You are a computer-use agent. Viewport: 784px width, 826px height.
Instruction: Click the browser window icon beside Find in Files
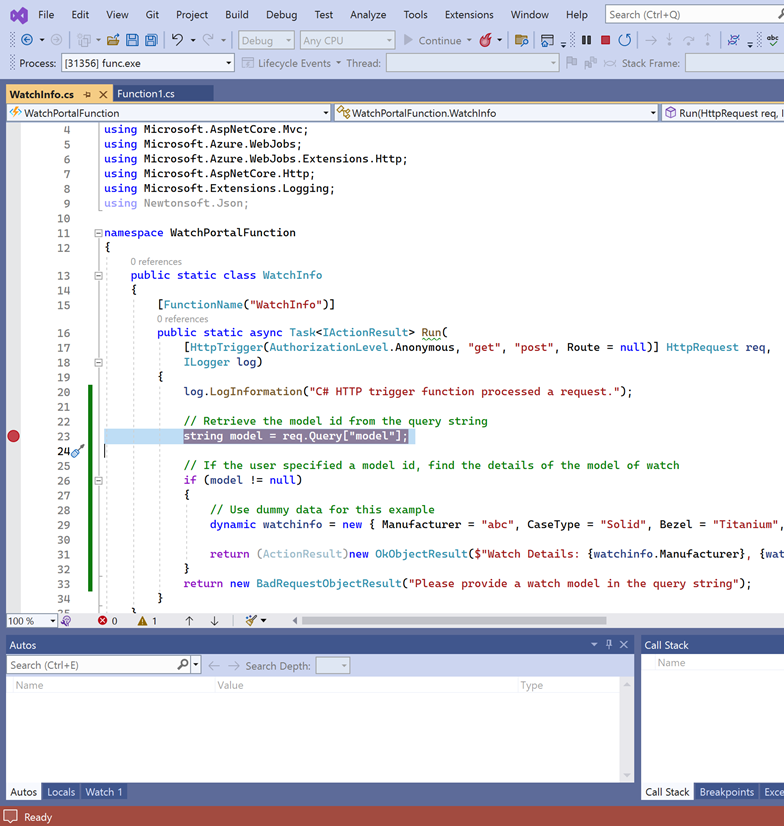[x=547, y=40]
